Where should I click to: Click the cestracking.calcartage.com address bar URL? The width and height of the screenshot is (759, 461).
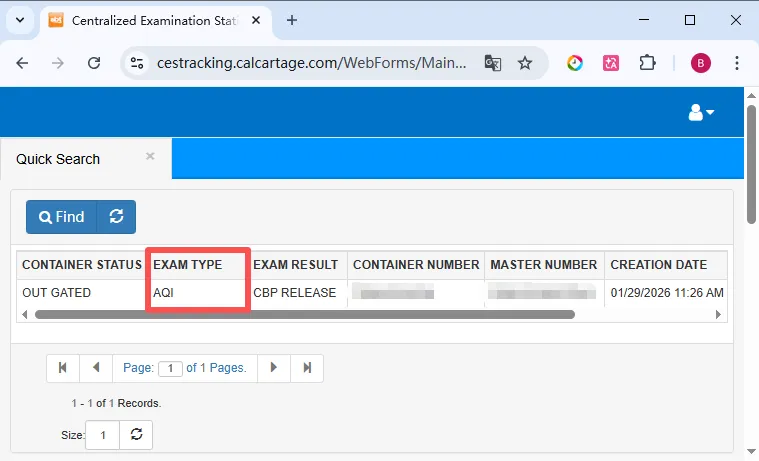coord(311,63)
